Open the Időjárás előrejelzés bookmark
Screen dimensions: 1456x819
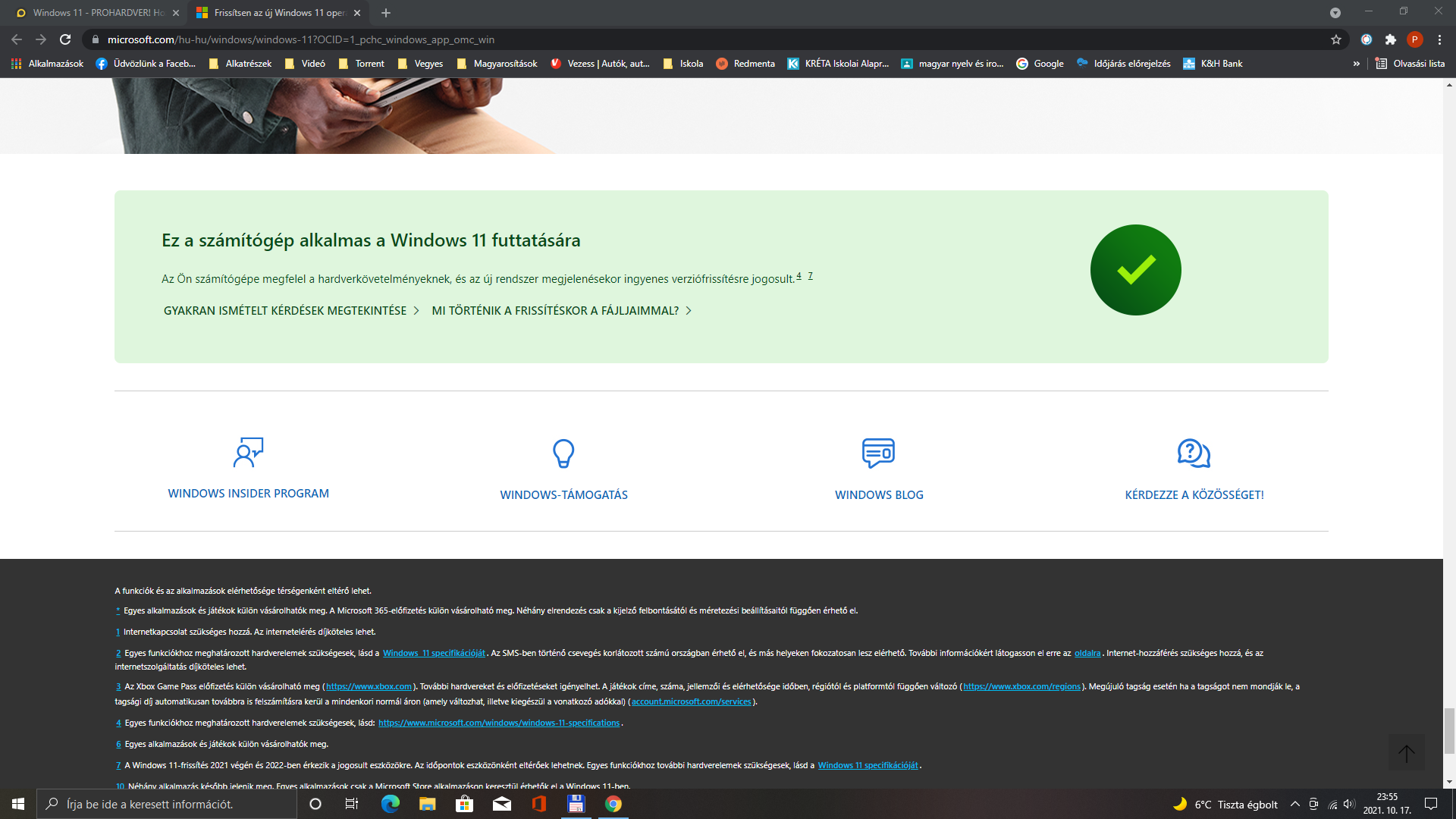(1123, 64)
